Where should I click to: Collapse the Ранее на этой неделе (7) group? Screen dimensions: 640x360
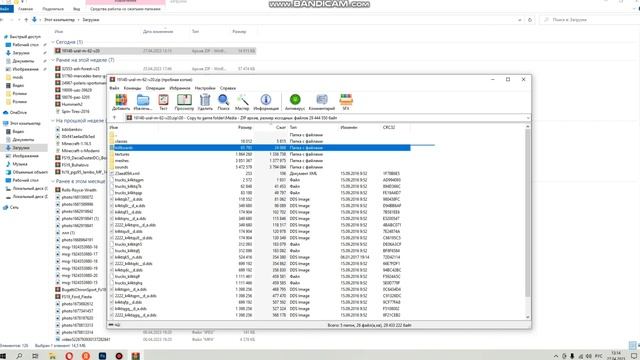pyautogui.click(x=53, y=60)
